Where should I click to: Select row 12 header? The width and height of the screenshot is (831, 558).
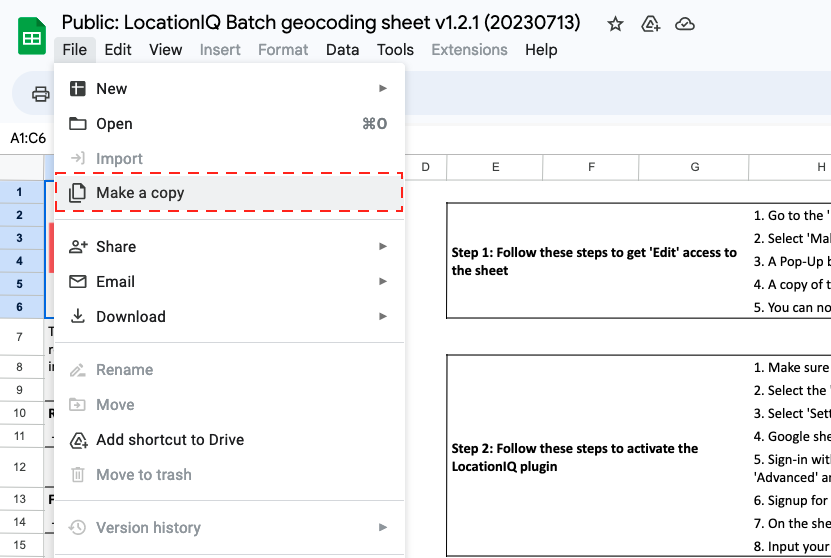20,467
